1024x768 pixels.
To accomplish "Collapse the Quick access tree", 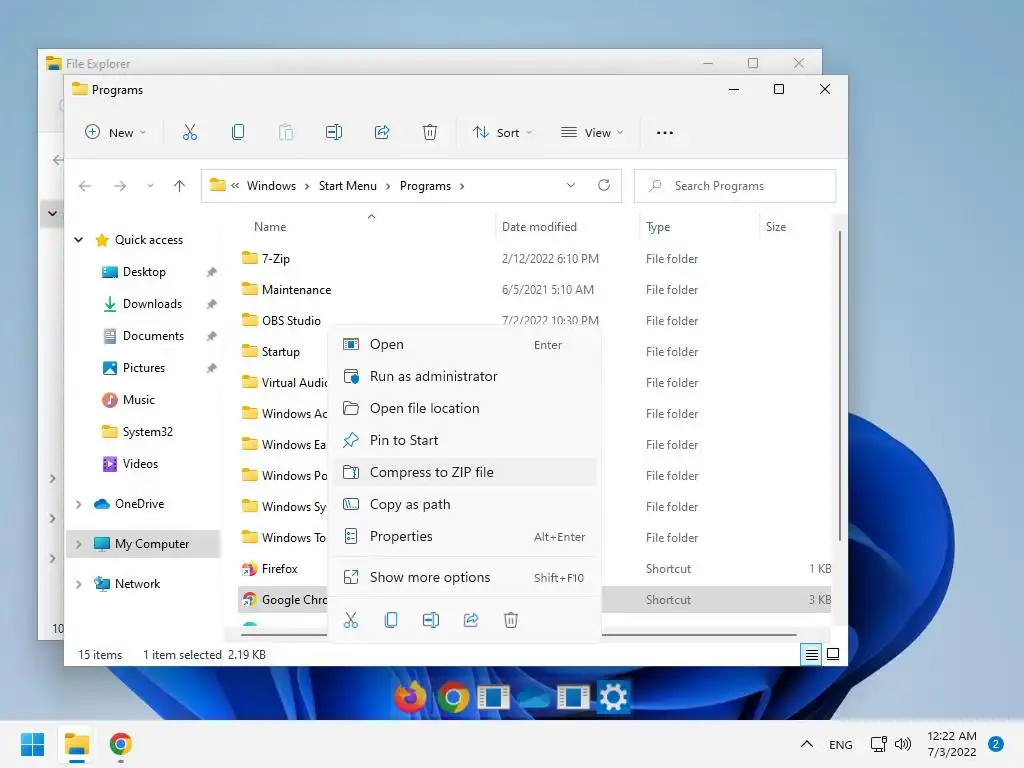I will pos(78,240).
